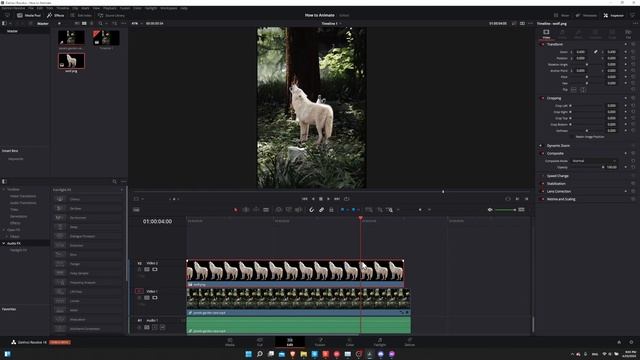Reset the Transform section
This screenshot has width=640, height=360.
[x=633, y=44]
